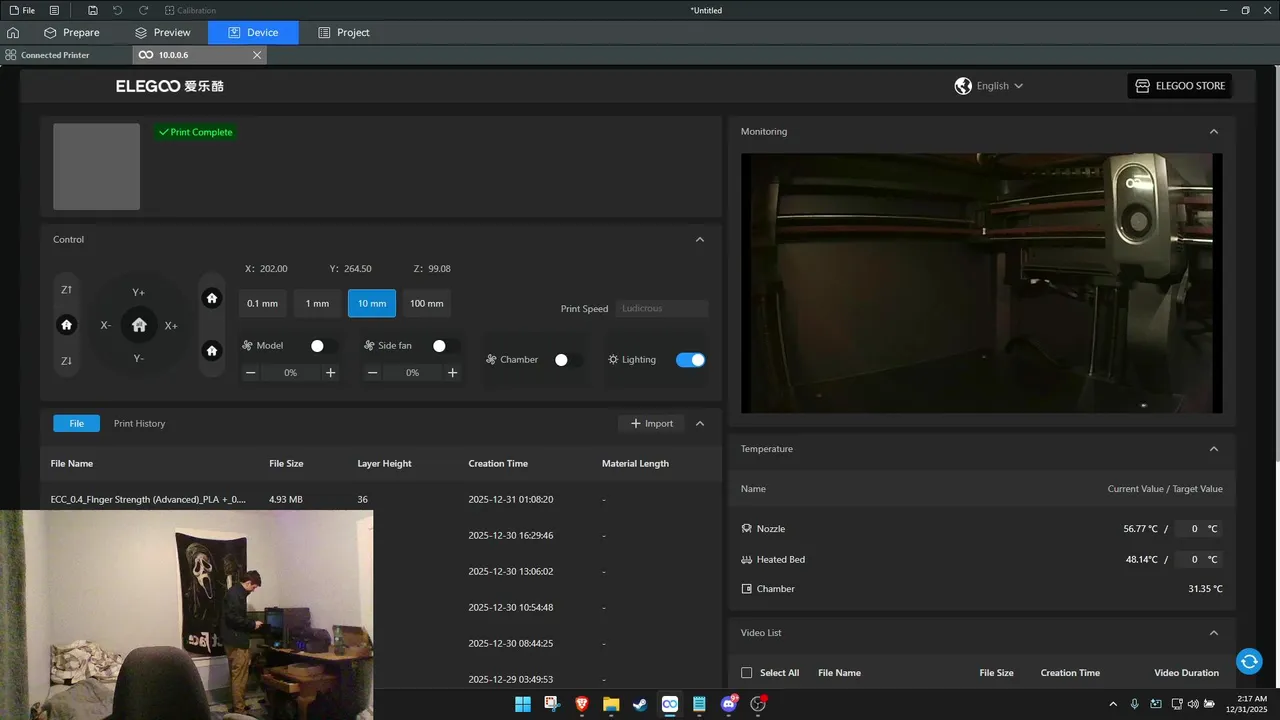Screen dimensions: 1280x720
Task: Click the blue refresh icon at bottom right
Action: [x=1248, y=661]
